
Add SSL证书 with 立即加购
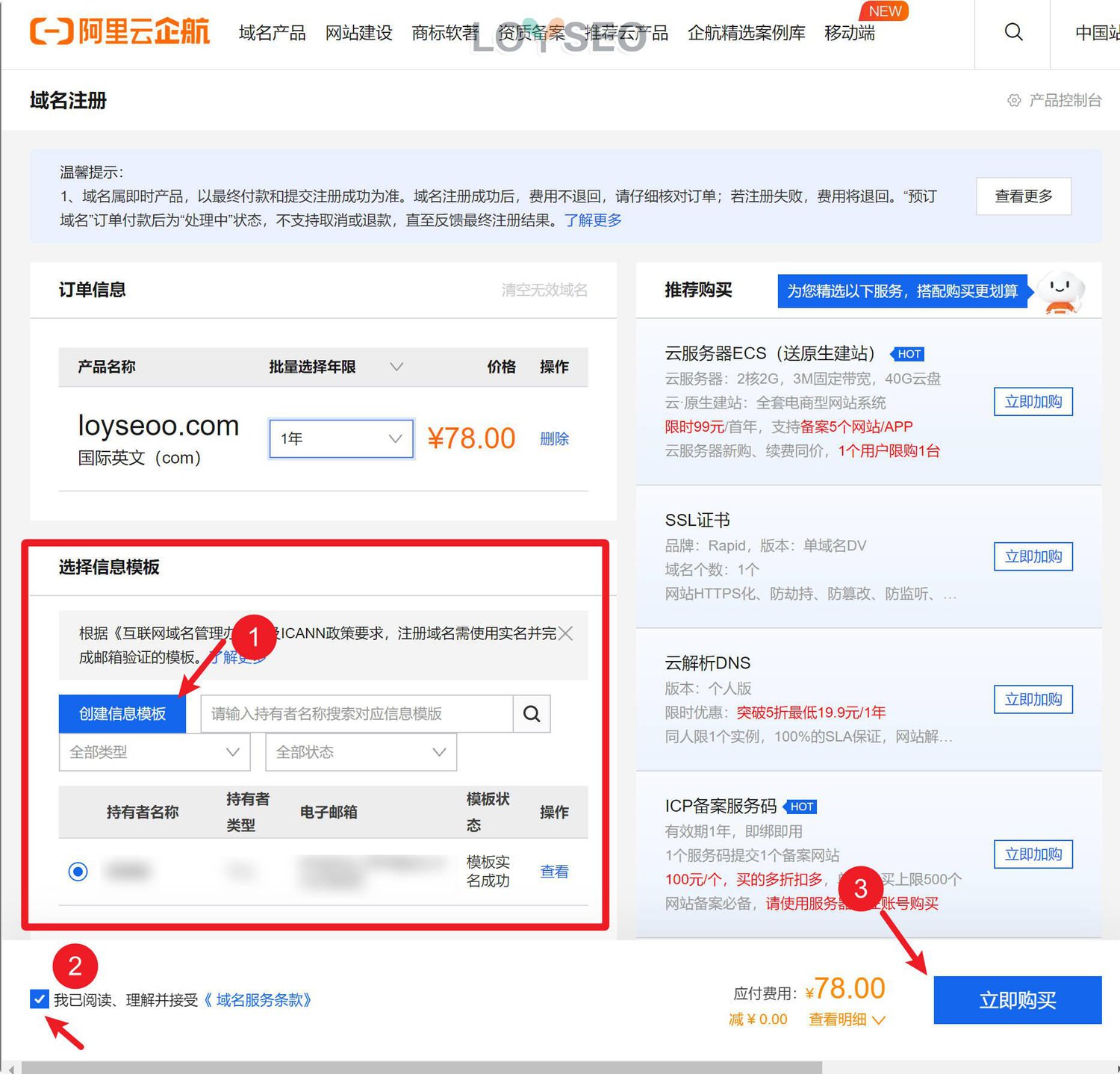[1033, 556]
